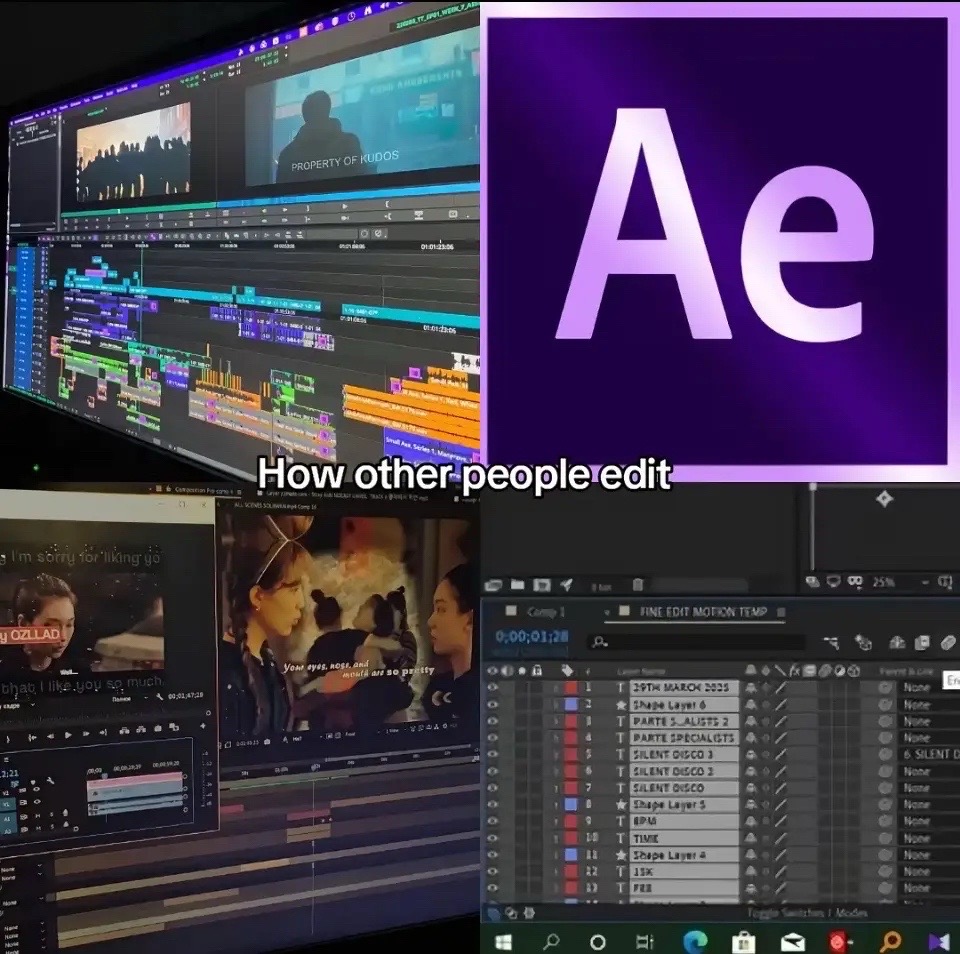960x954 pixels.
Task: Open the FINE EDIT MOTION TEMP panel menu
Action: coord(781,612)
